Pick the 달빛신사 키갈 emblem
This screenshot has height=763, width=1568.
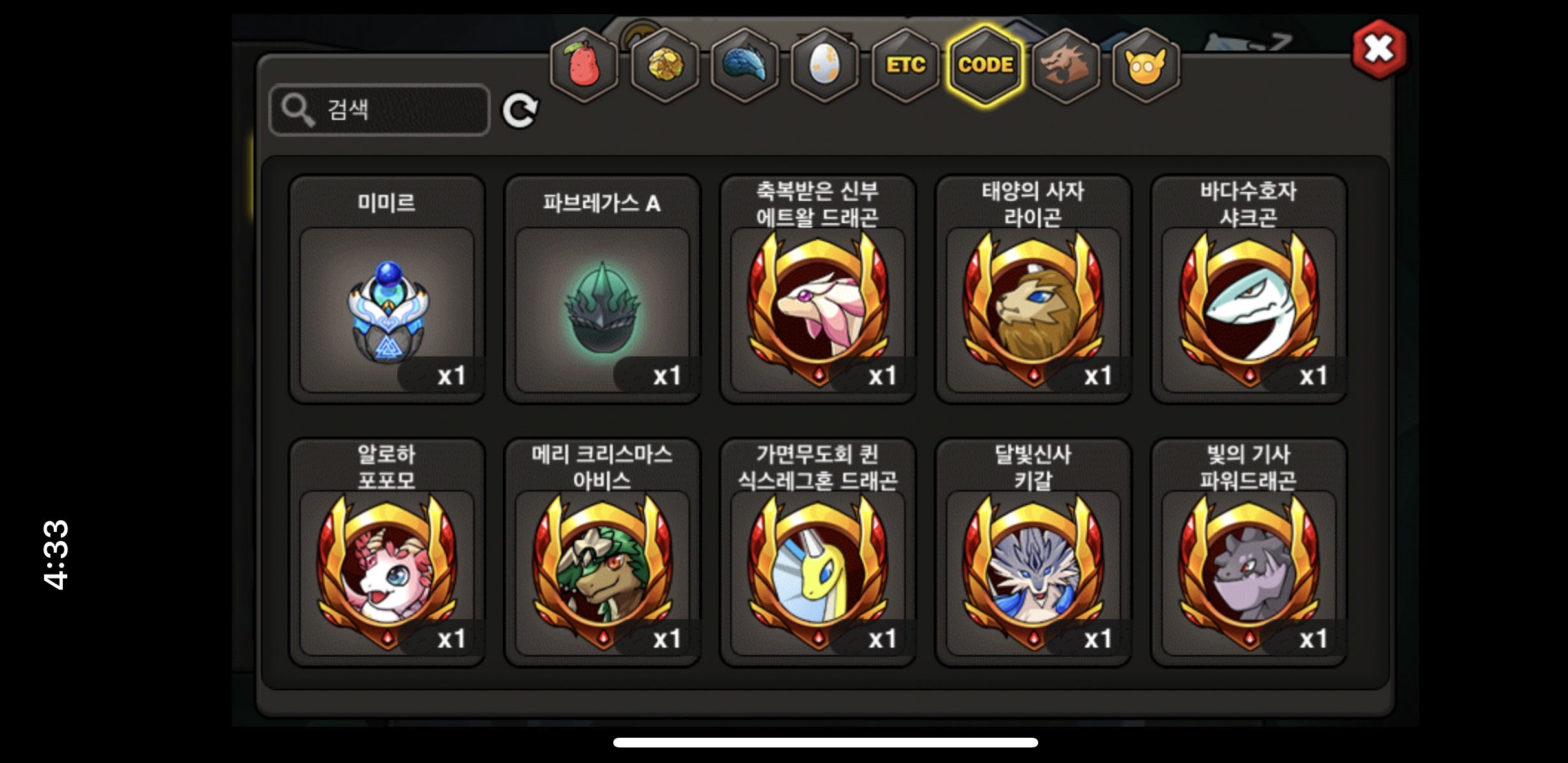[x=1033, y=553]
